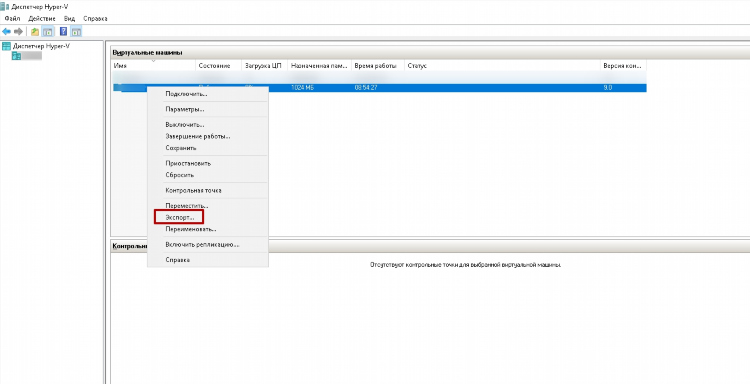Sort by Состояние column header
Screen dimensions: 750x384
(x=219, y=66)
